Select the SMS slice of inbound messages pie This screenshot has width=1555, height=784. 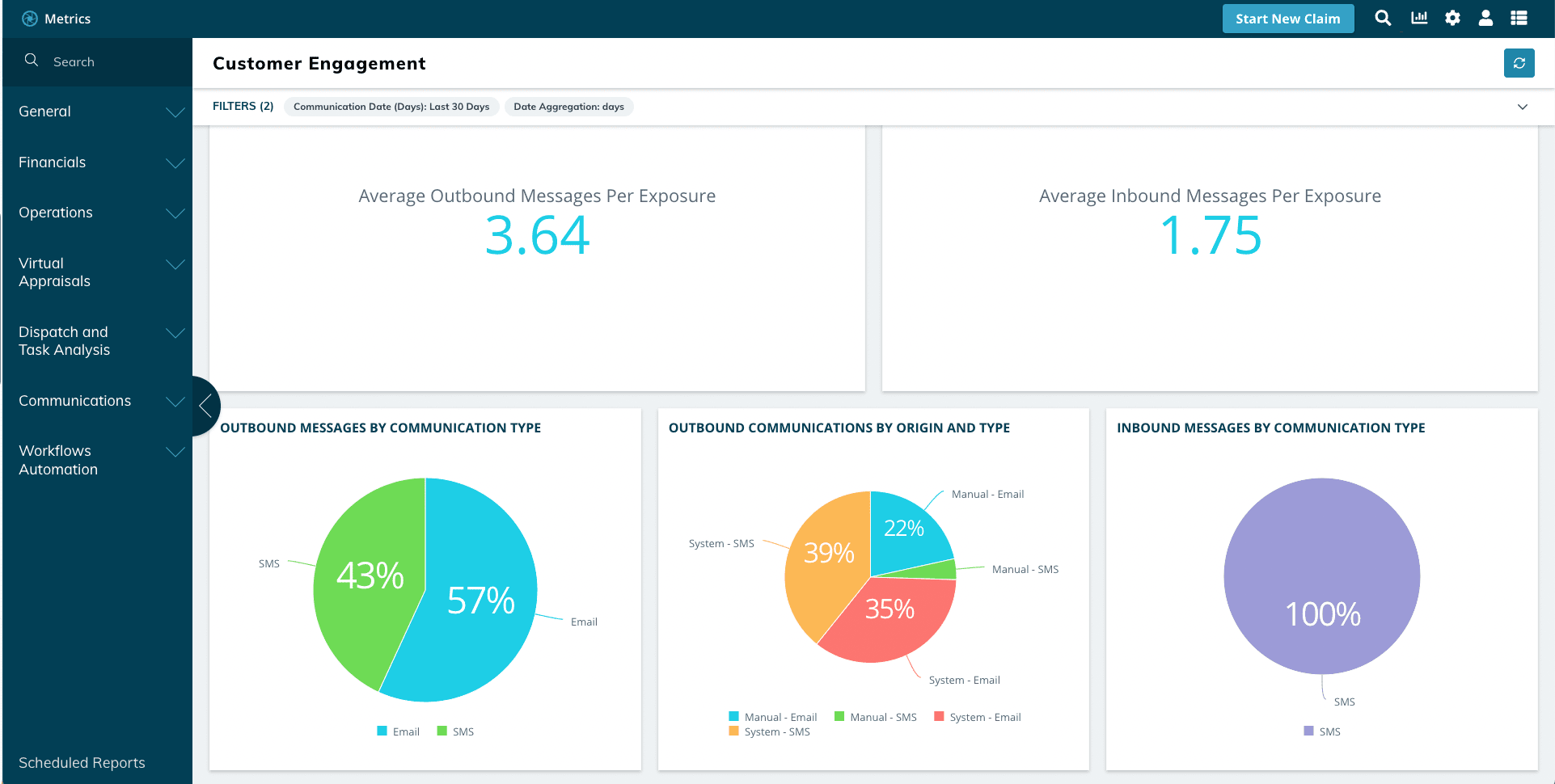[x=1321, y=576]
